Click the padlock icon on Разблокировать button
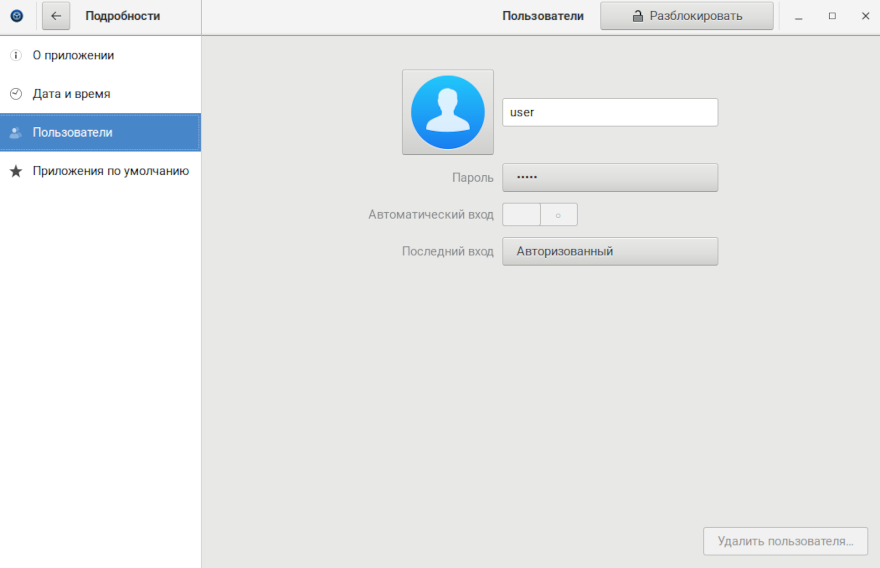The width and height of the screenshot is (880, 568). point(637,16)
